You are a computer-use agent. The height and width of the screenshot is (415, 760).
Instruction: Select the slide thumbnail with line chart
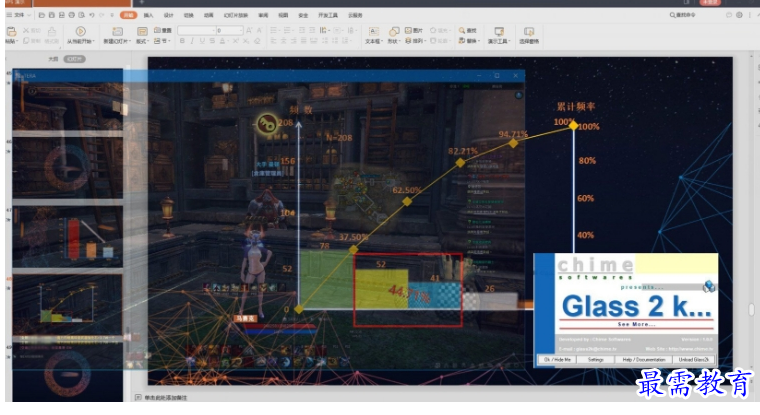coord(67,304)
